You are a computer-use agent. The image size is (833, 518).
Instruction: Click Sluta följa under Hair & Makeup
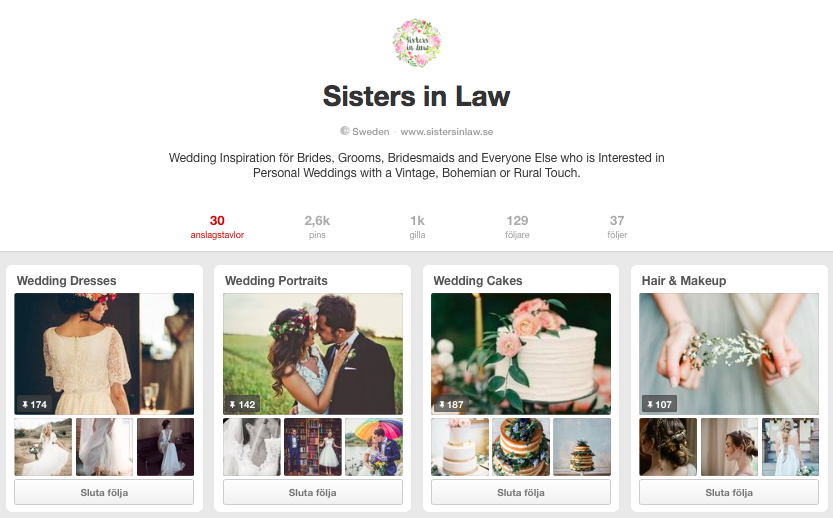point(729,492)
